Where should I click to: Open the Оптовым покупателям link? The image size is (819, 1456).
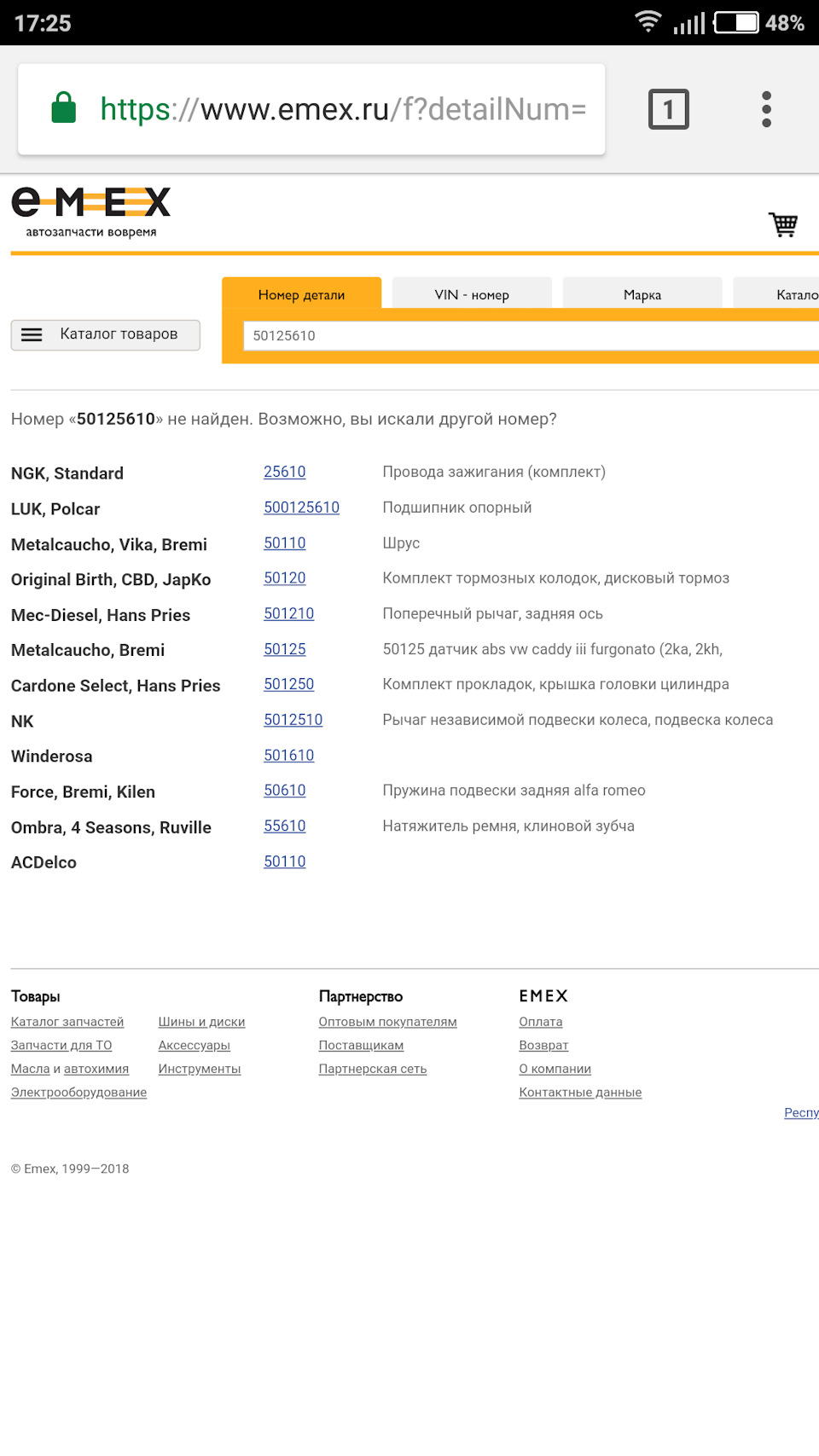[388, 1022]
